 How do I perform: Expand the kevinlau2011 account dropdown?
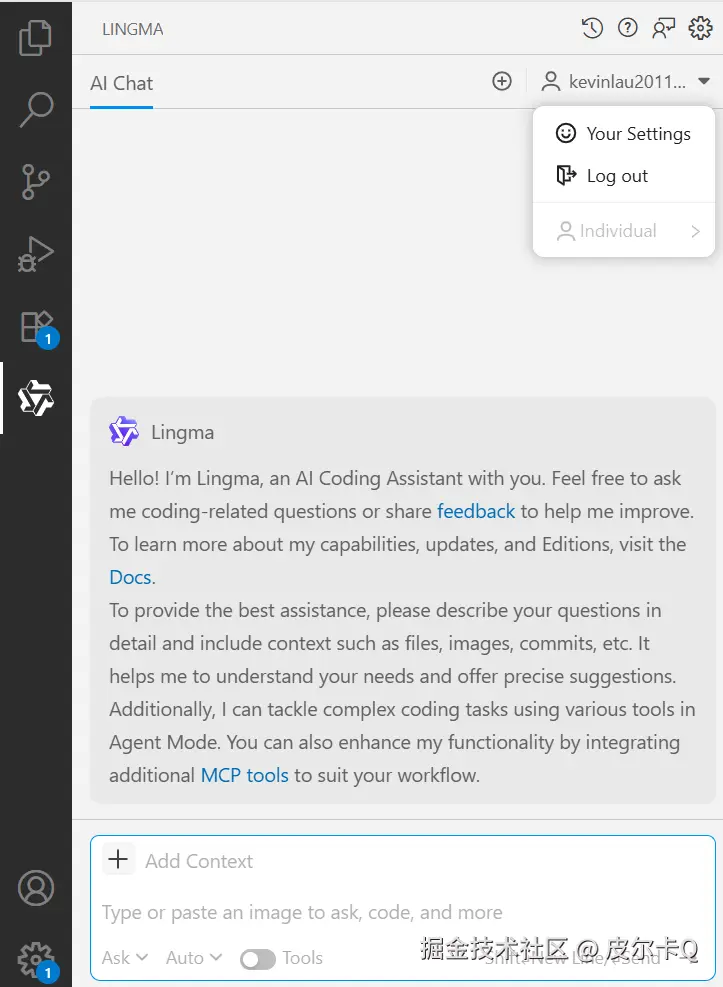click(x=626, y=82)
